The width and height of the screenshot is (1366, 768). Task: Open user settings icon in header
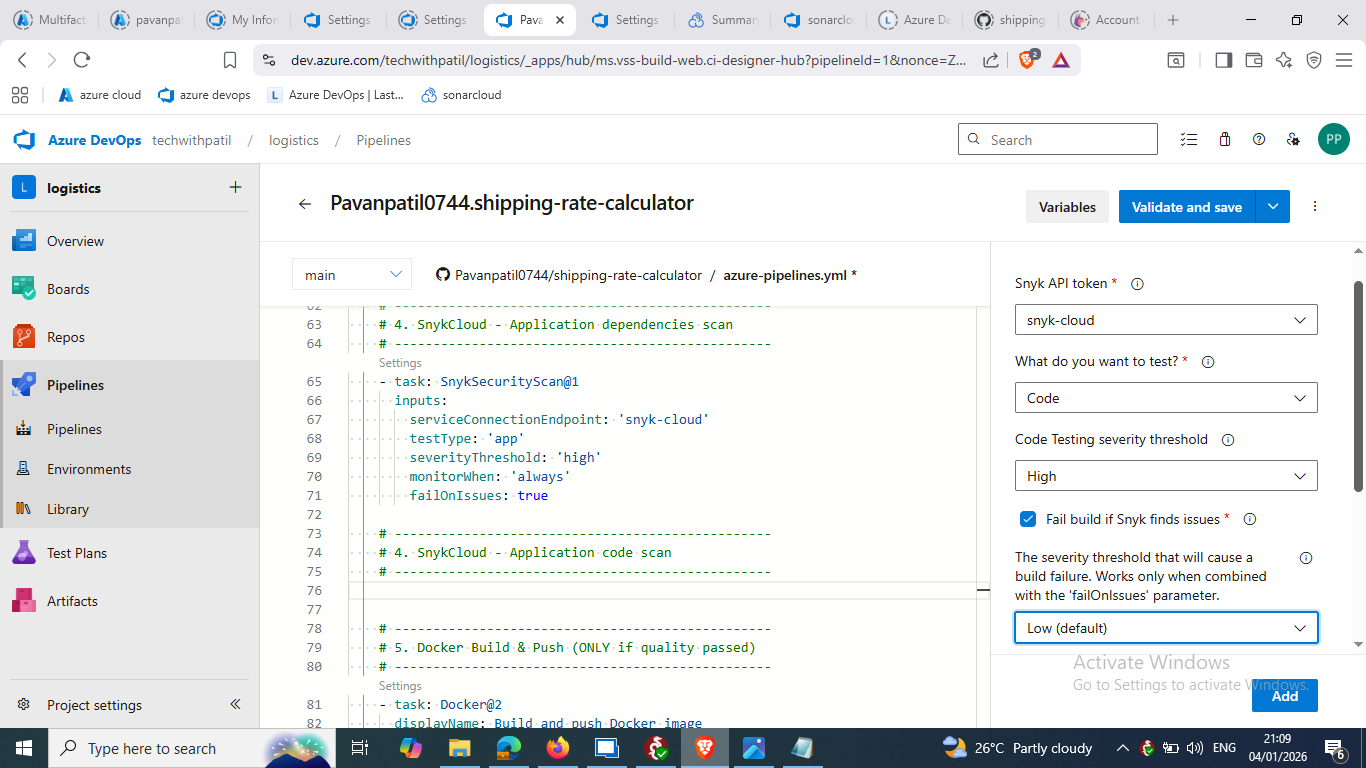(1293, 140)
